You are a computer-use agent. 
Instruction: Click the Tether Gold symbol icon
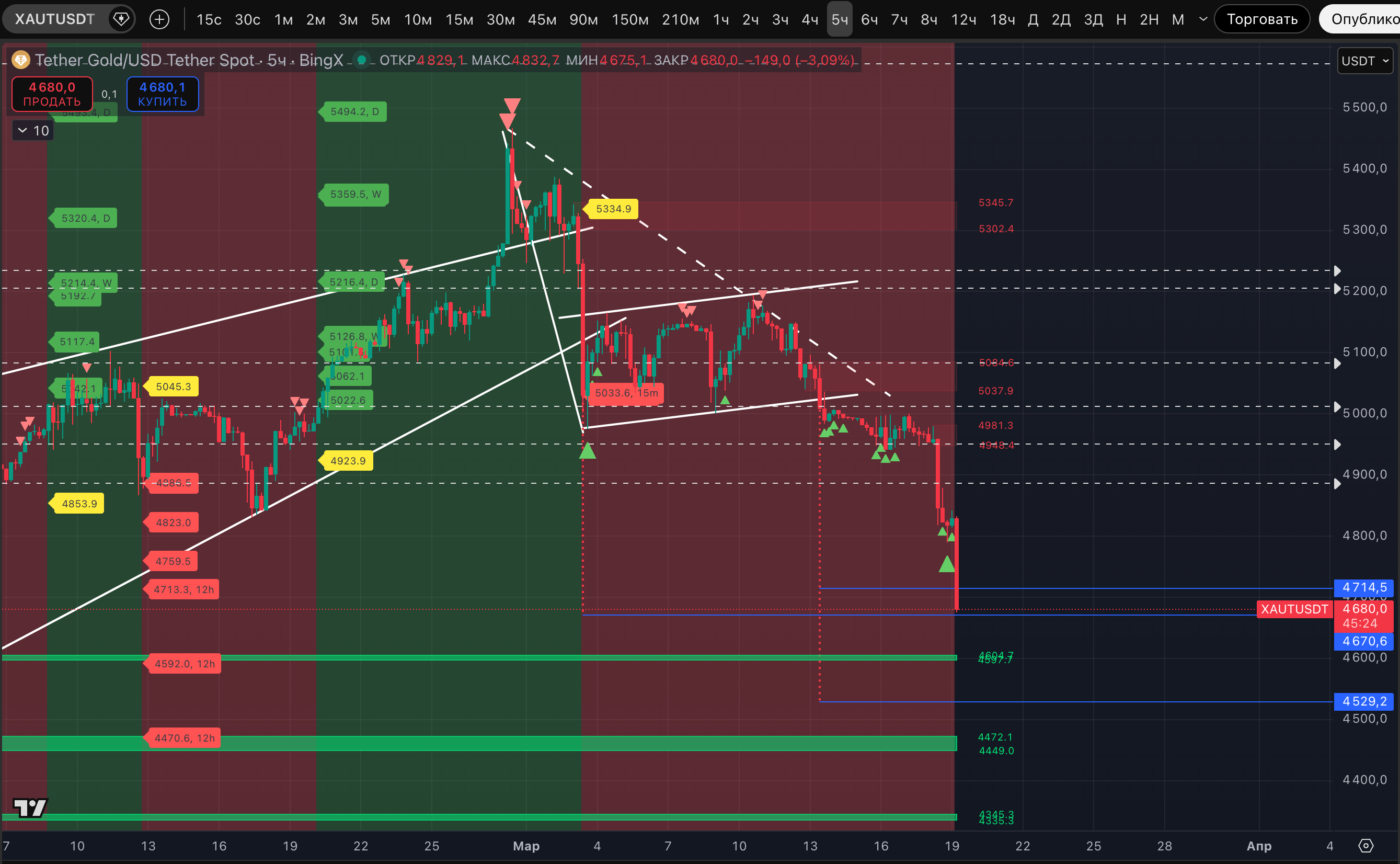pyautogui.click(x=20, y=60)
